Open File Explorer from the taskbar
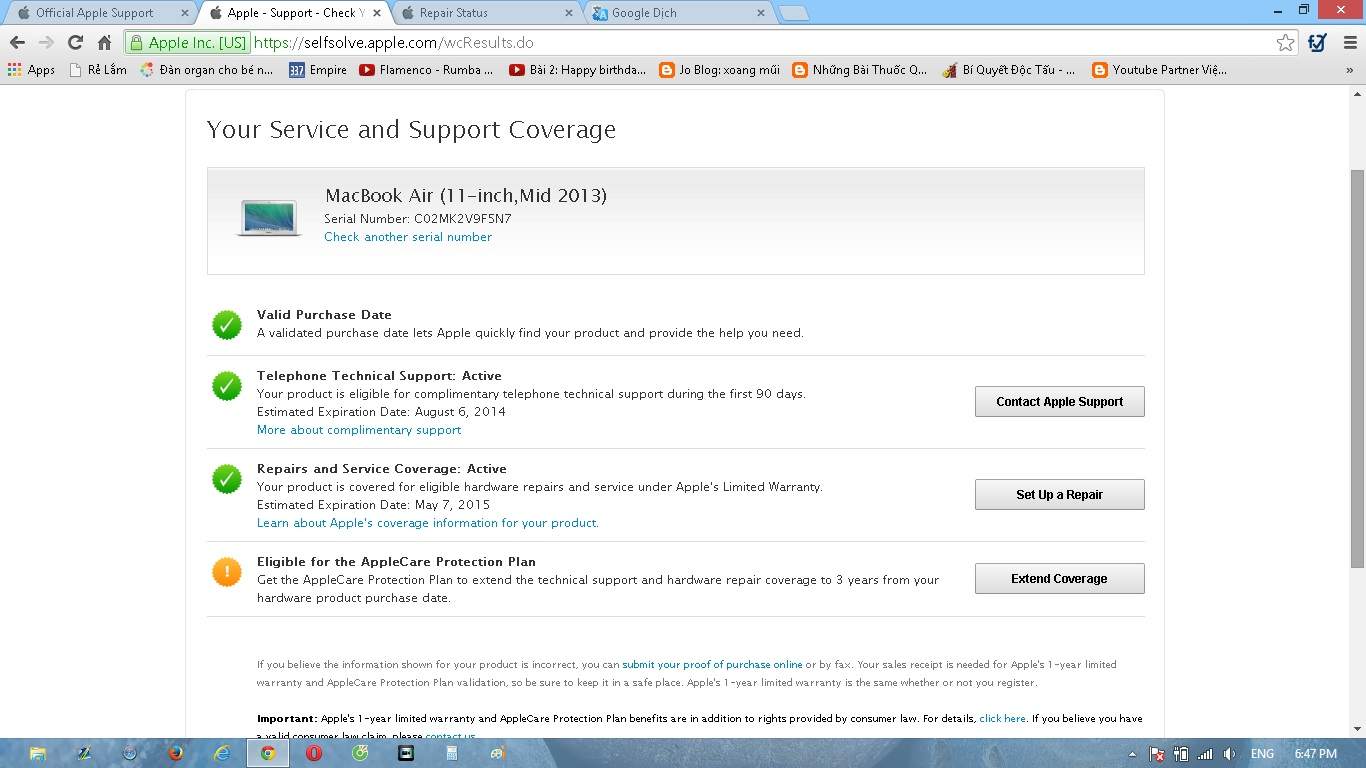This screenshot has width=1366, height=768. pyautogui.click(x=37, y=753)
